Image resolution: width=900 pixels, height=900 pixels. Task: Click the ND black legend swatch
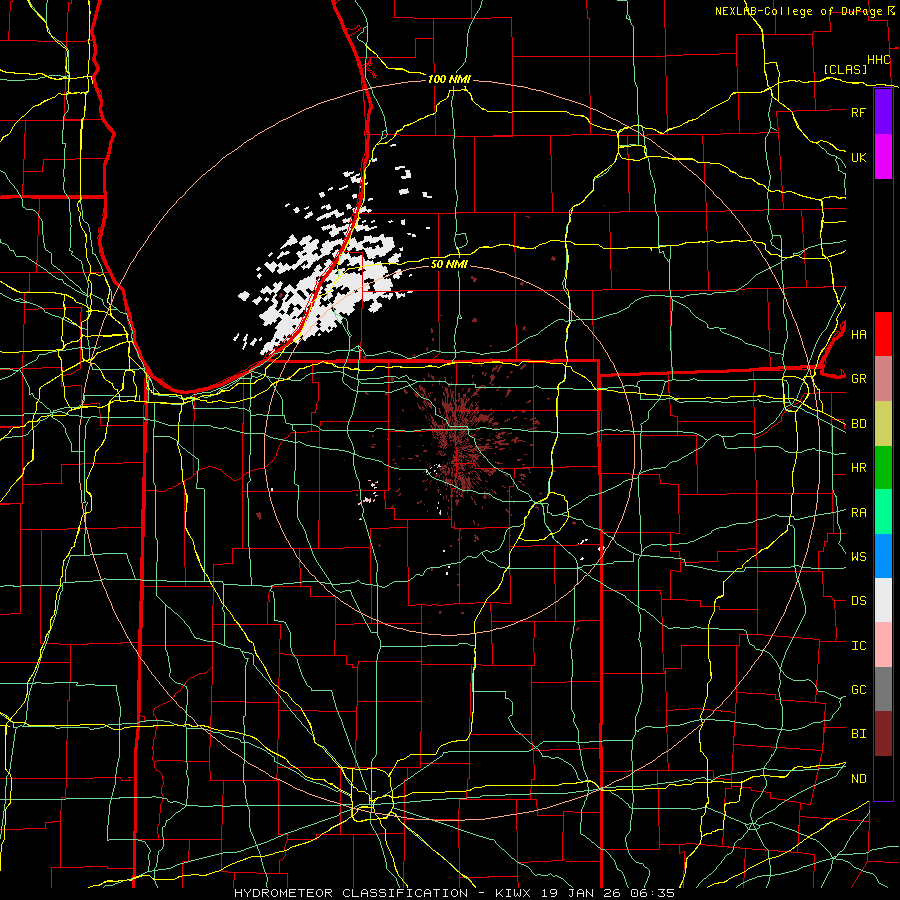click(883, 778)
